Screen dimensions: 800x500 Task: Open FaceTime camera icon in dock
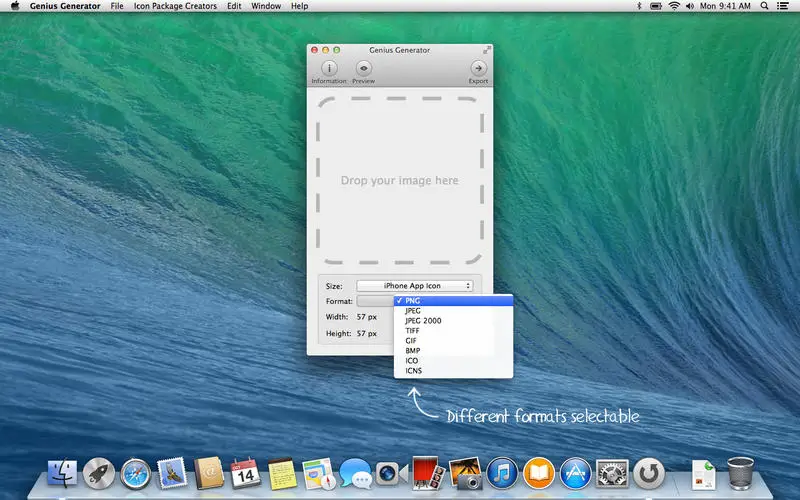[x=391, y=473]
